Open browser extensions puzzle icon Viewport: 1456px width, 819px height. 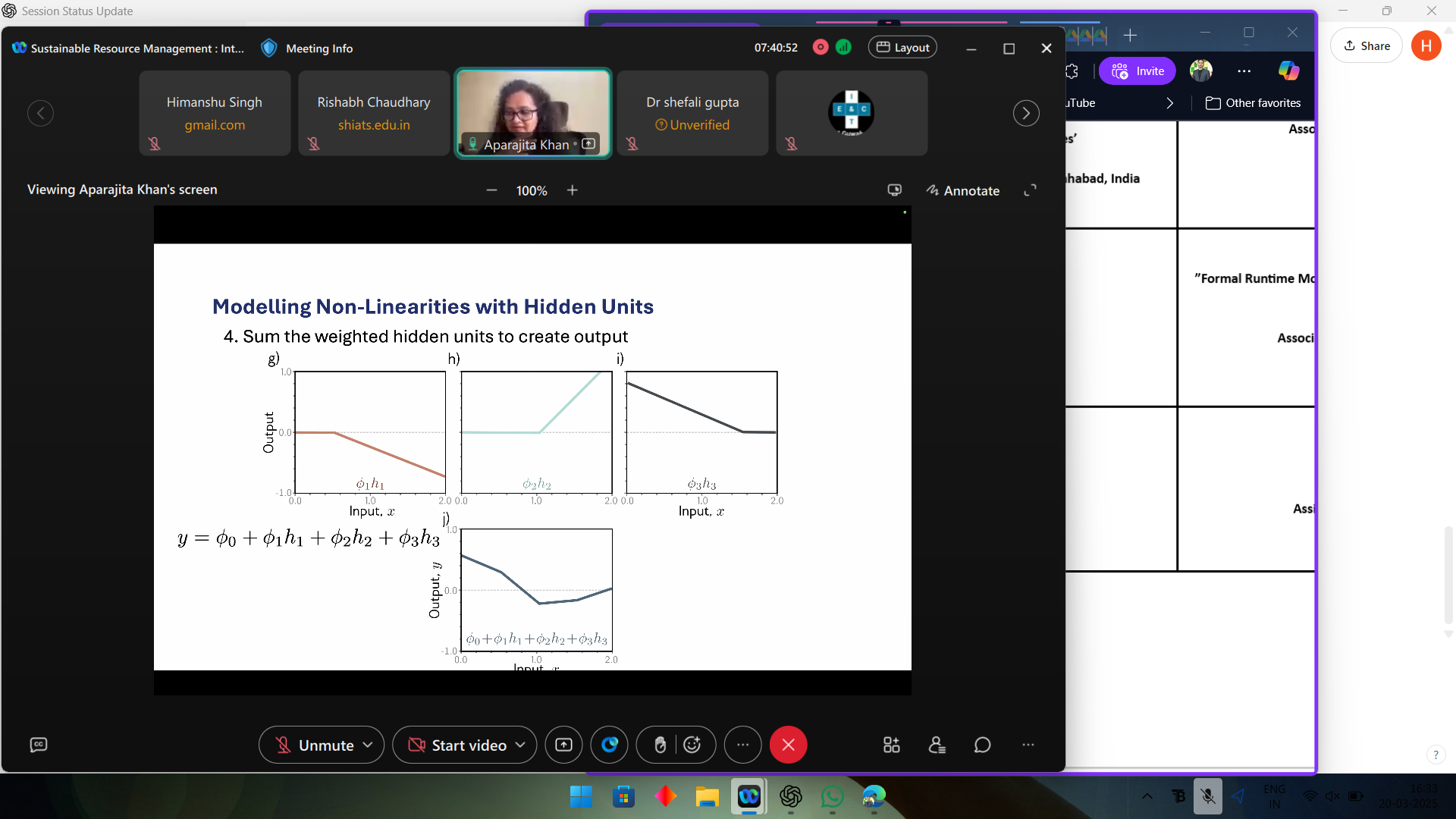point(1072,71)
